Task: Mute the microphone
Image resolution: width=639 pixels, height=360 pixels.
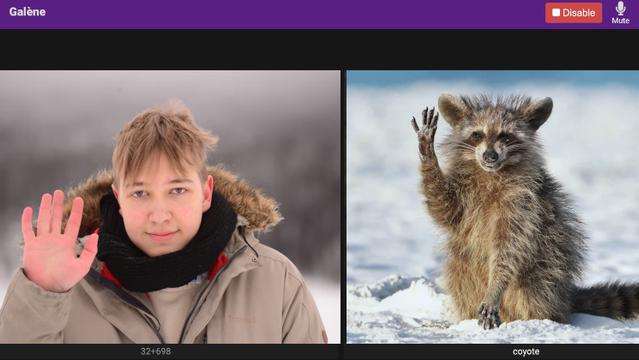Action: [620, 13]
